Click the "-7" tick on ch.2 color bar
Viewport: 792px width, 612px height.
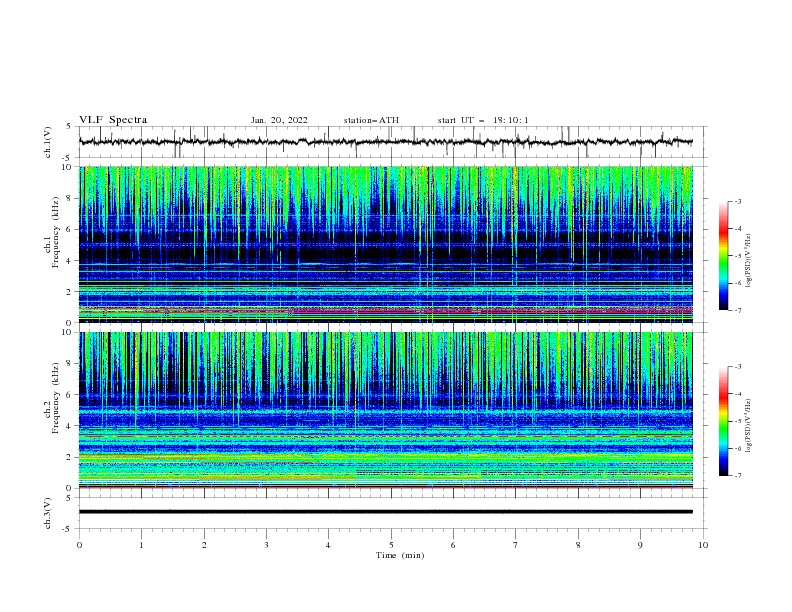click(x=738, y=476)
